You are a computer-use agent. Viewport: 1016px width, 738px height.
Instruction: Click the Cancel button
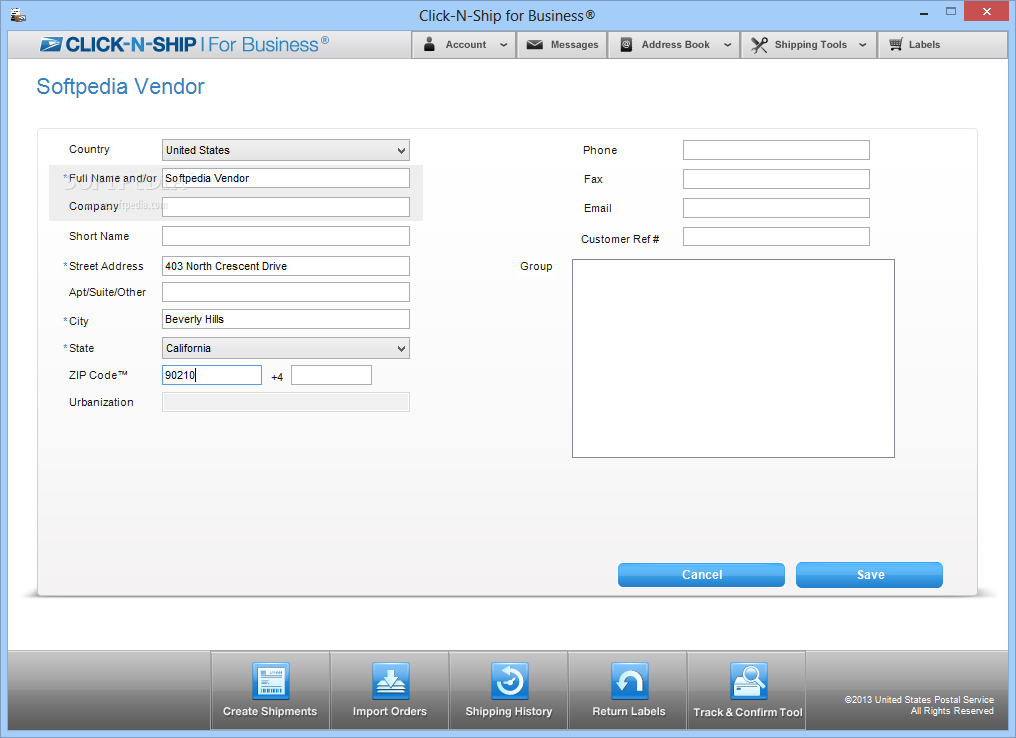pos(702,575)
